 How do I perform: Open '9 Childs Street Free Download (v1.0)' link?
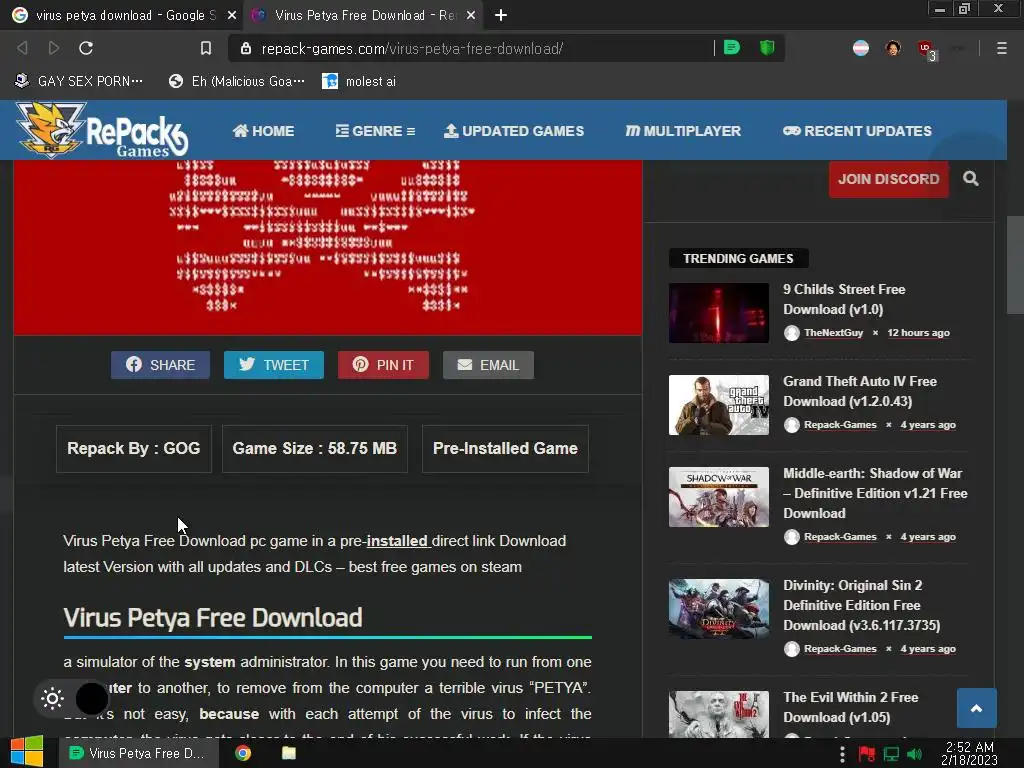pos(844,299)
